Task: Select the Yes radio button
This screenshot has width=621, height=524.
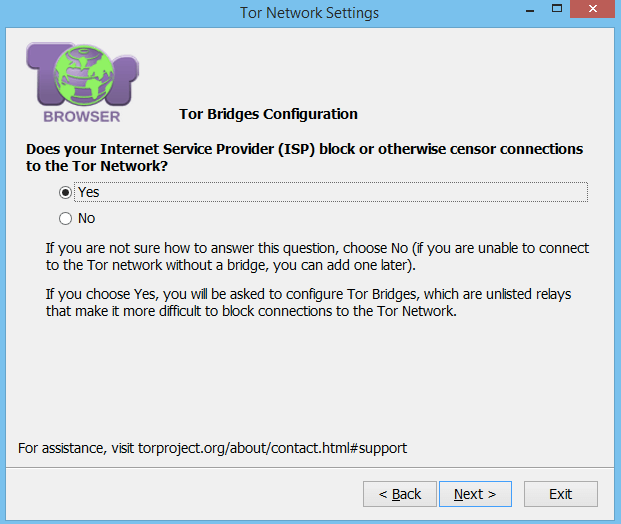Action: click(x=66, y=192)
